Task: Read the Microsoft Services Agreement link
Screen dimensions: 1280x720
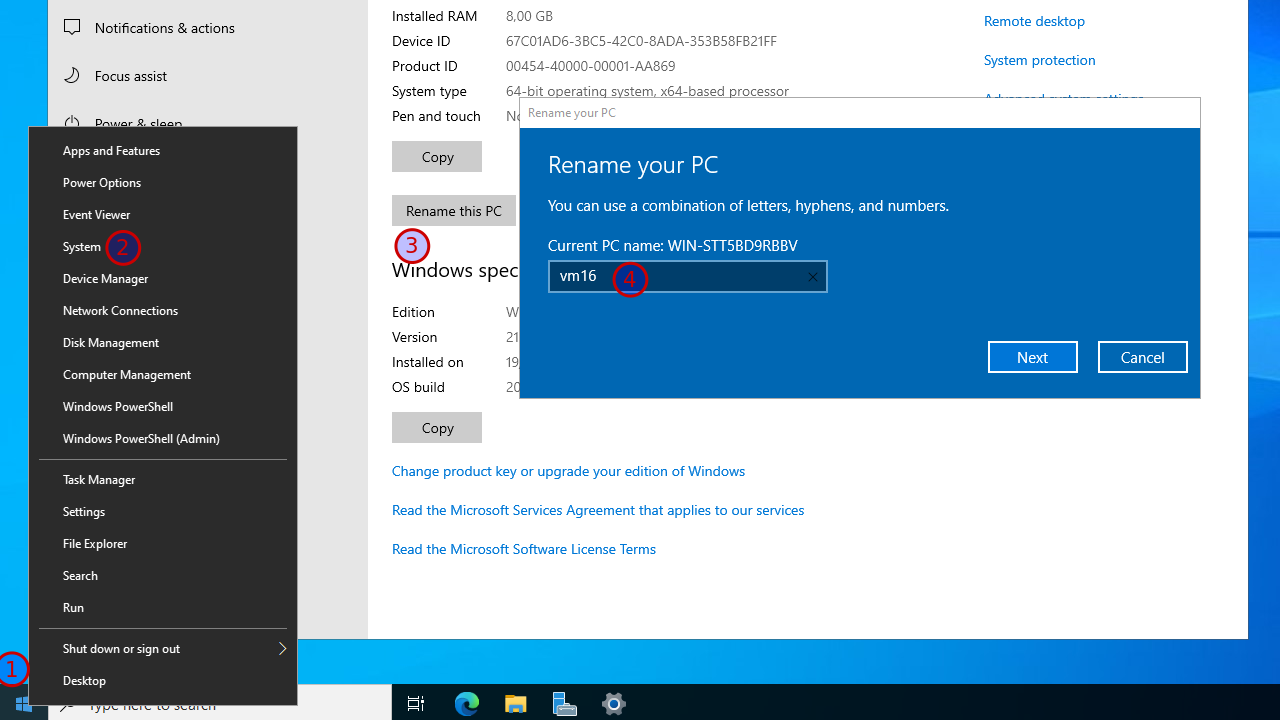Action: tap(598, 510)
